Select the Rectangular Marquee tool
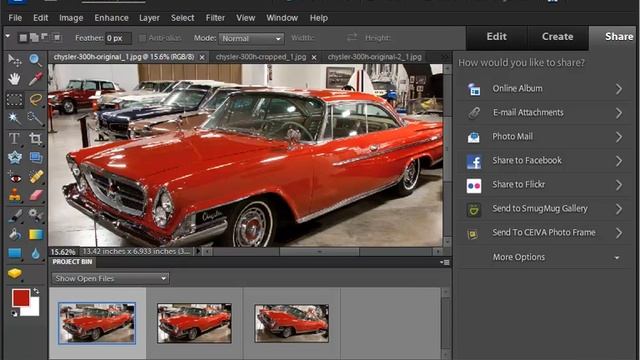Viewport: 640px width, 360px height. (x=14, y=99)
